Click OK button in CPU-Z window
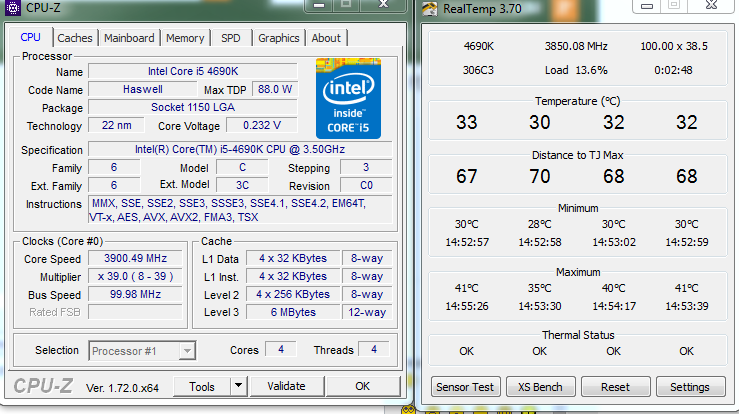 click(x=362, y=386)
